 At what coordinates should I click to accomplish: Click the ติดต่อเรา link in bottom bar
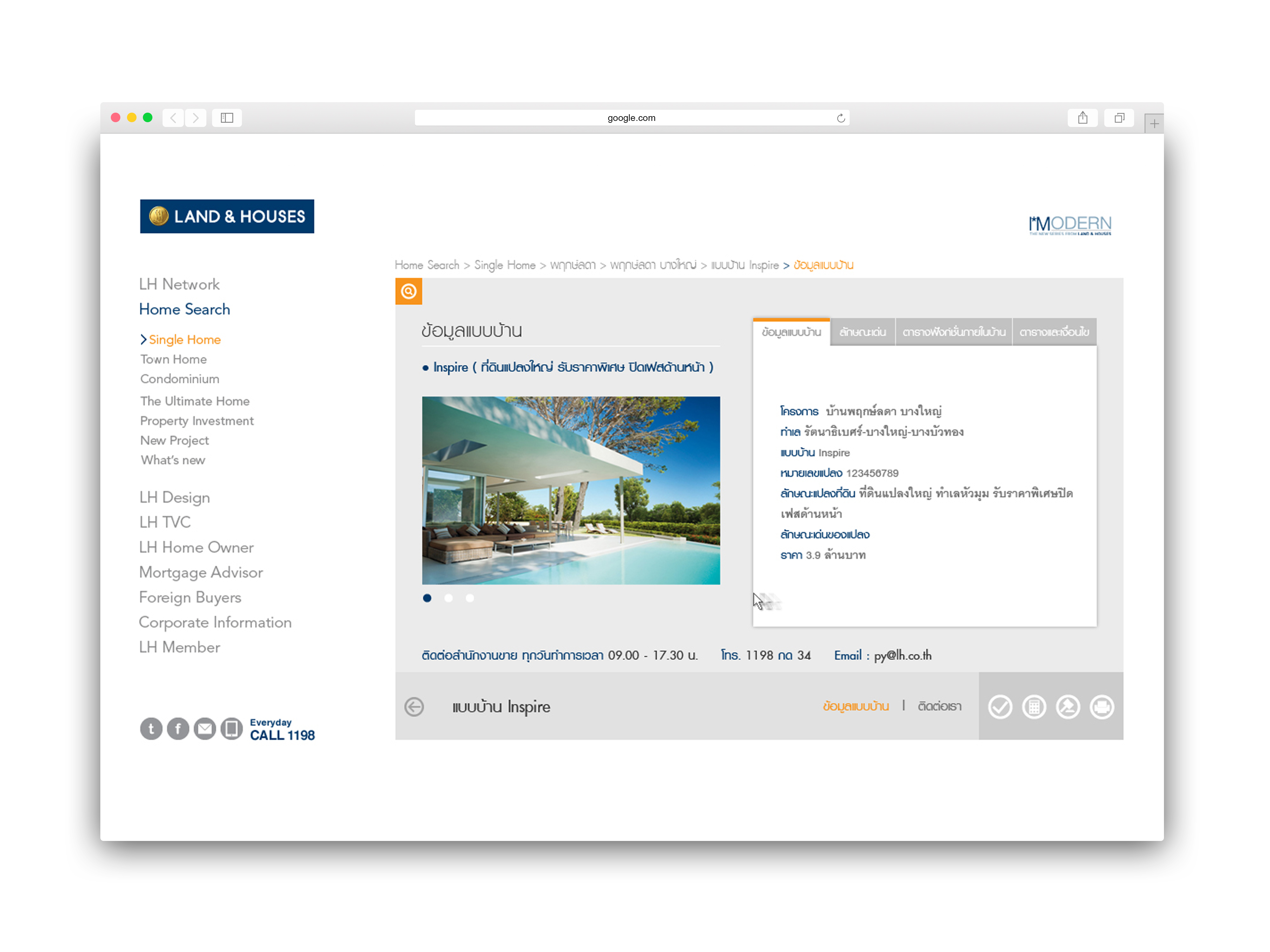point(939,706)
